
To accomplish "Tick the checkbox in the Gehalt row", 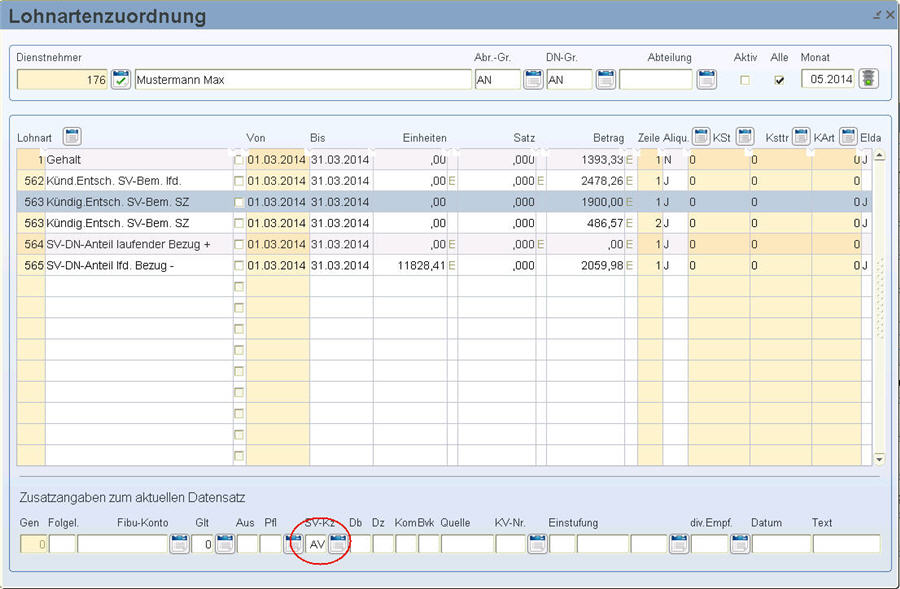I will 239,160.
